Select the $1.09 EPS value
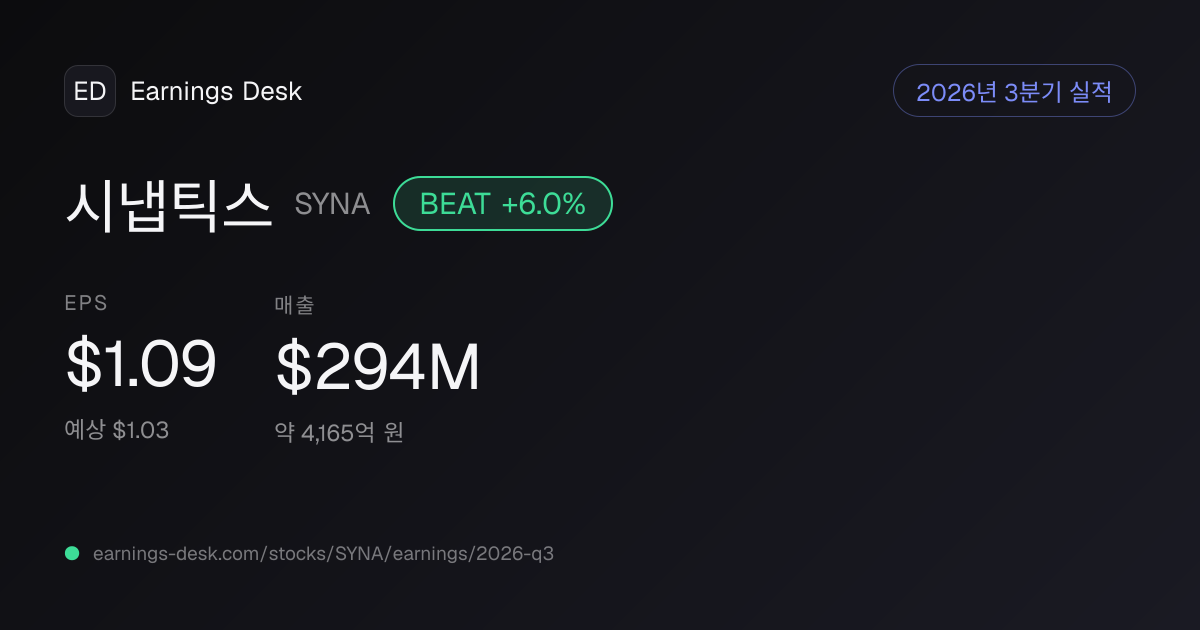The height and width of the screenshot is (630, 1200). 141,364
